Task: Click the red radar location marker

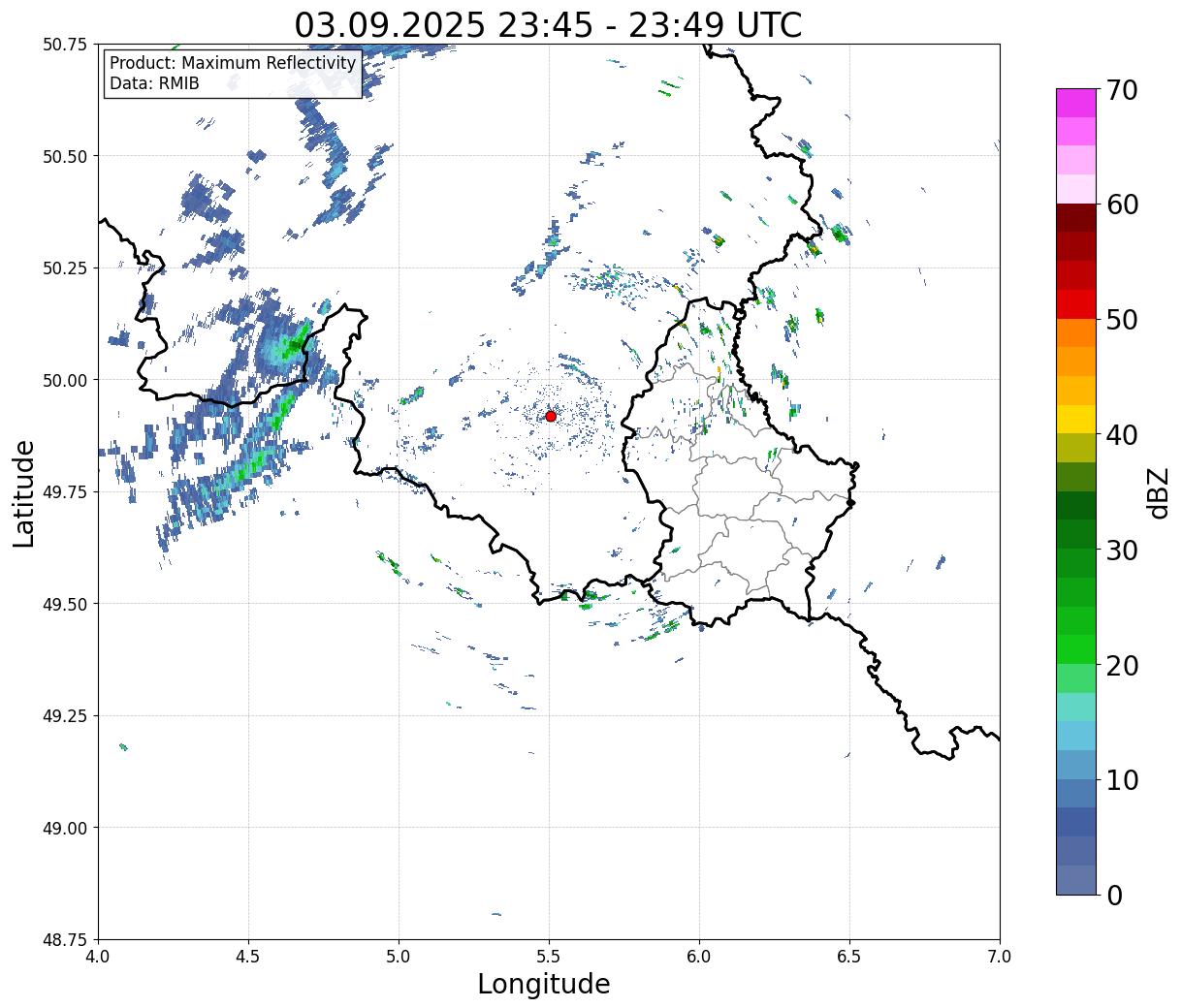Action: pyautogui.click(x=551, y=416)
